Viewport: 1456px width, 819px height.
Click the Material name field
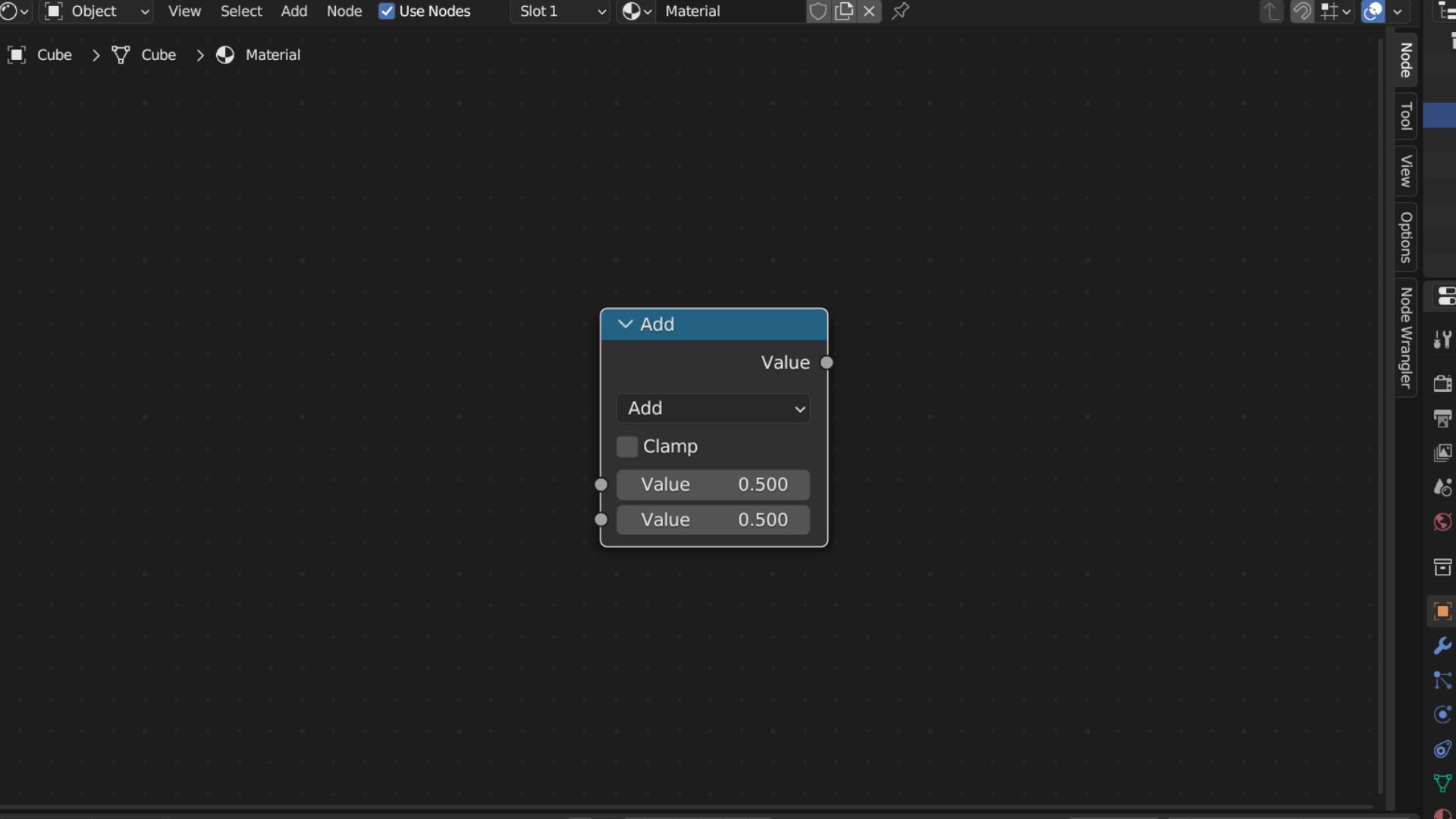[x=730, y=11]
